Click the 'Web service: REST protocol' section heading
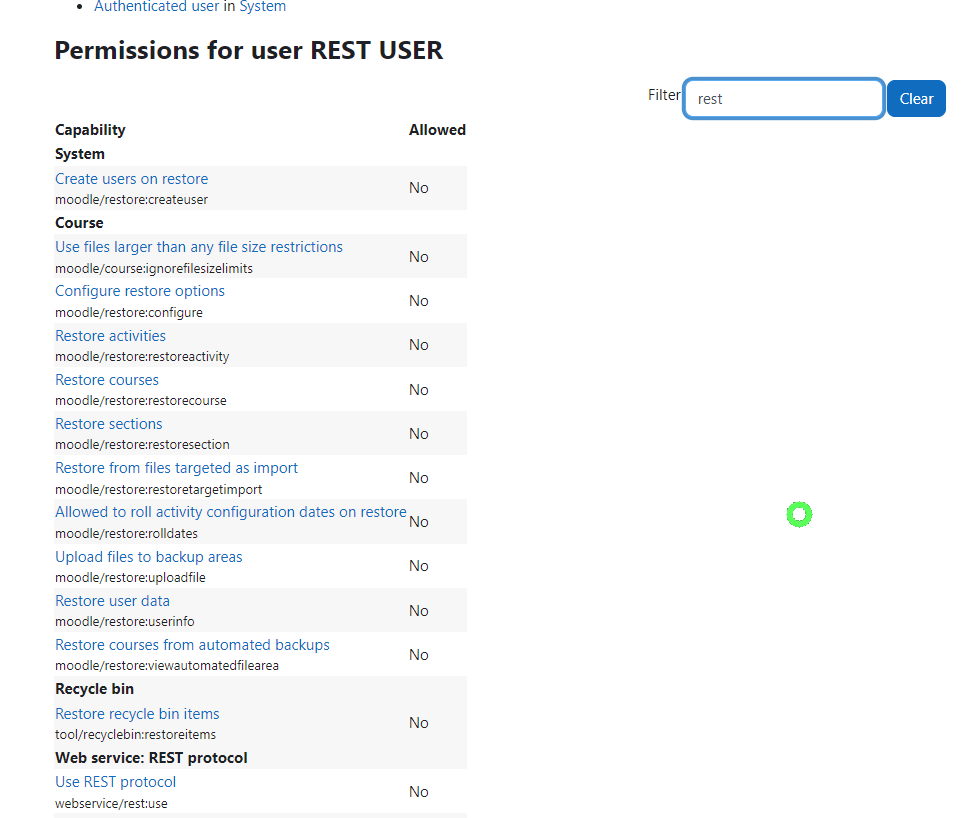 coord(151,758)
